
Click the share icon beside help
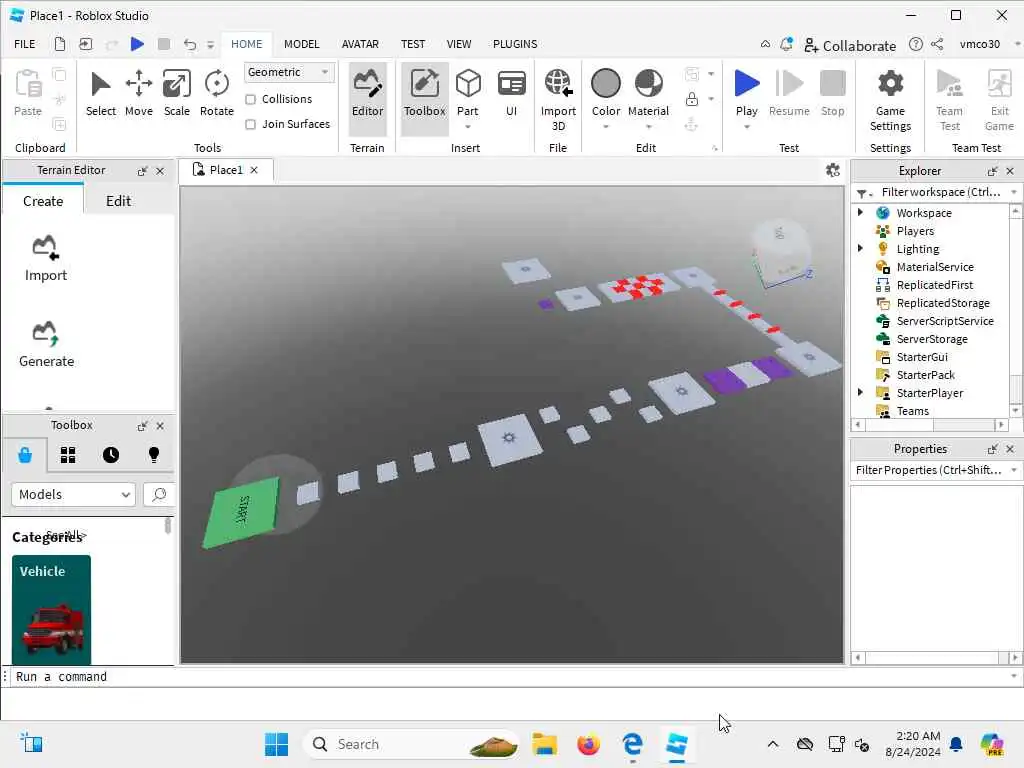click(937, 44)
